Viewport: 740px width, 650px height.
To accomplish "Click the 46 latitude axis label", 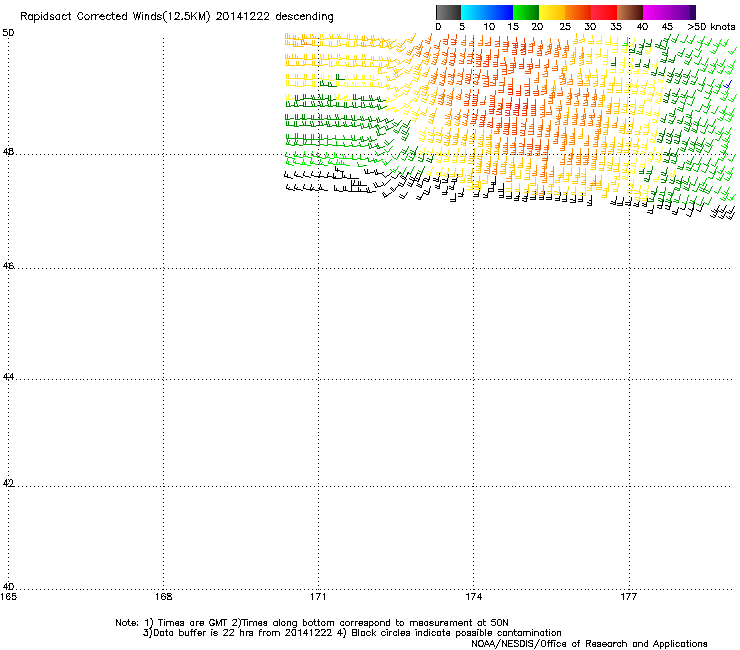I will (x=8, y=266).
